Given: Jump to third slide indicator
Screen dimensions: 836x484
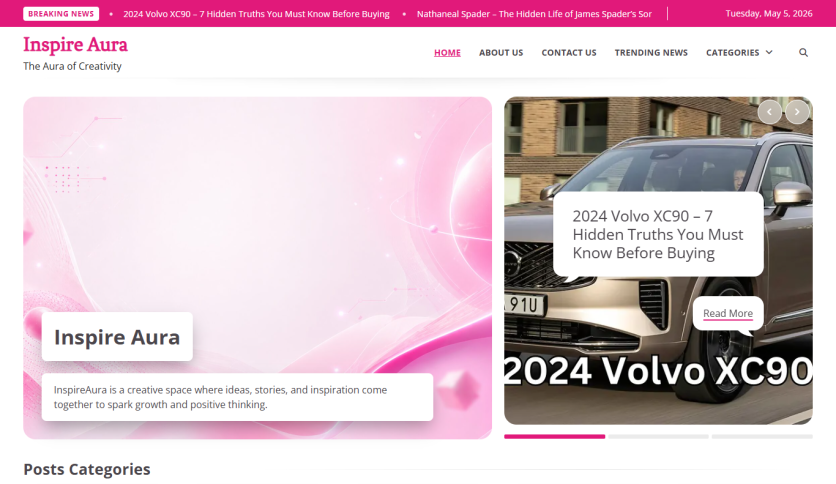Looking at the screenshot, I should tap(762, 437).
